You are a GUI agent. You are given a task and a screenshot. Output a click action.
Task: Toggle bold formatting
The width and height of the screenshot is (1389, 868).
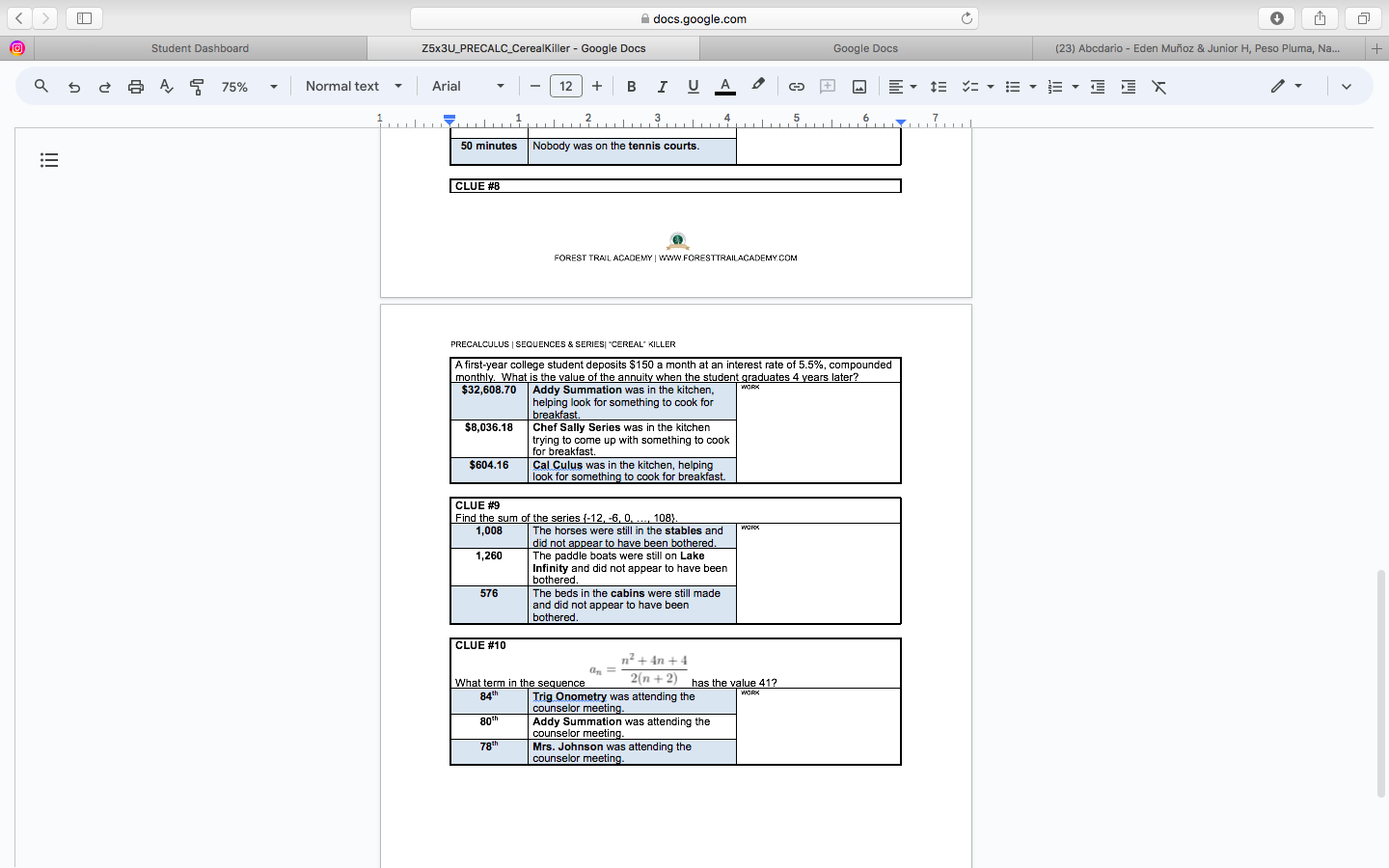[632, 87]
